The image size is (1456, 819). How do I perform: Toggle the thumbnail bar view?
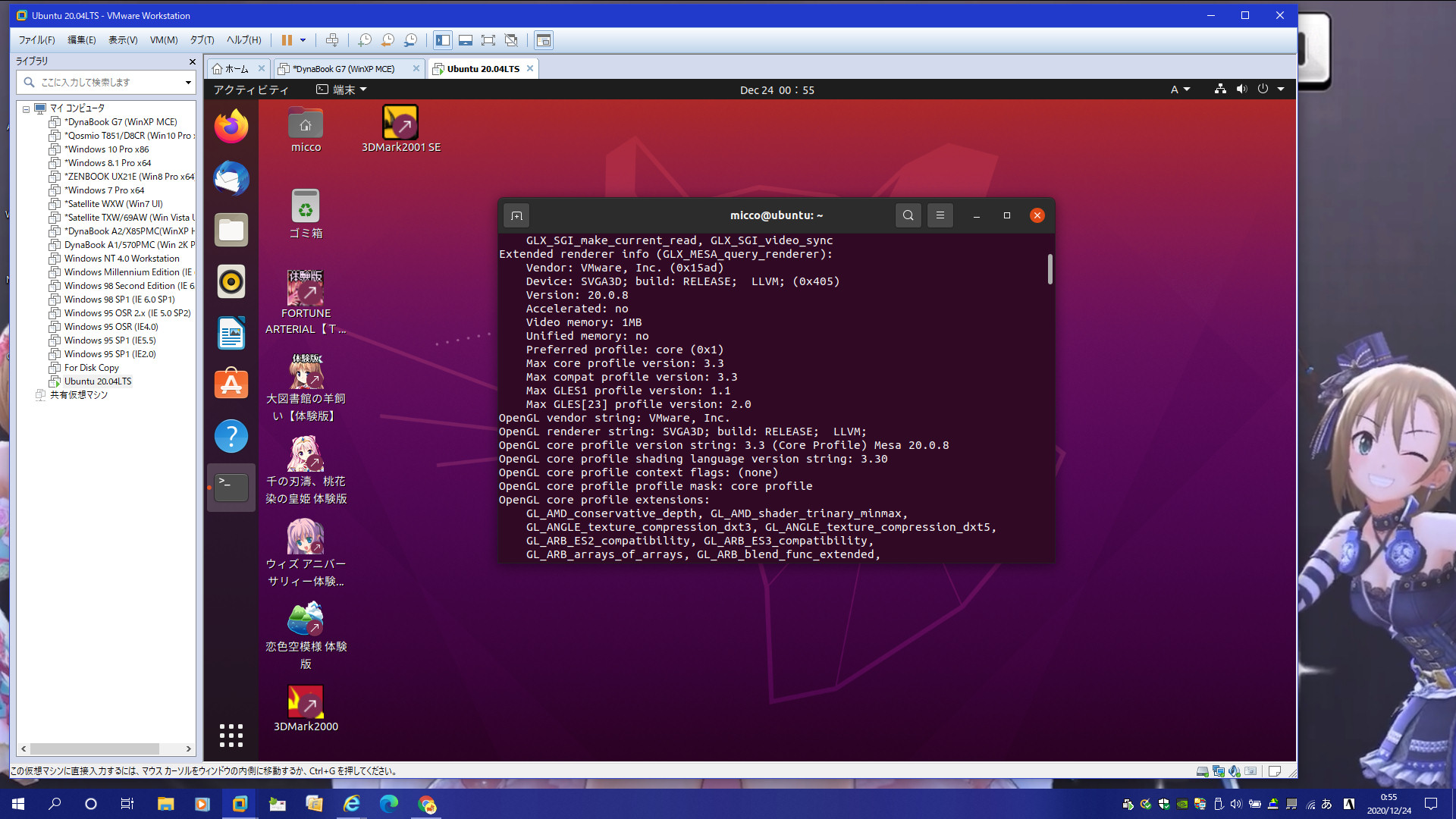[466, 40]
